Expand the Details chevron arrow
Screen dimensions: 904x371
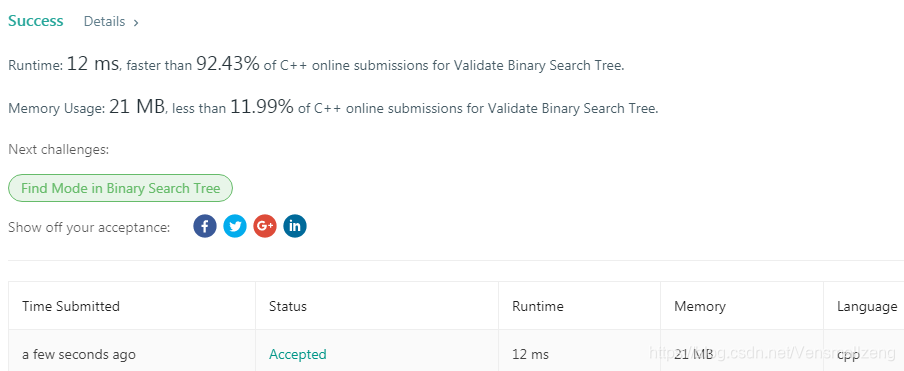click(x=136, y=23)
